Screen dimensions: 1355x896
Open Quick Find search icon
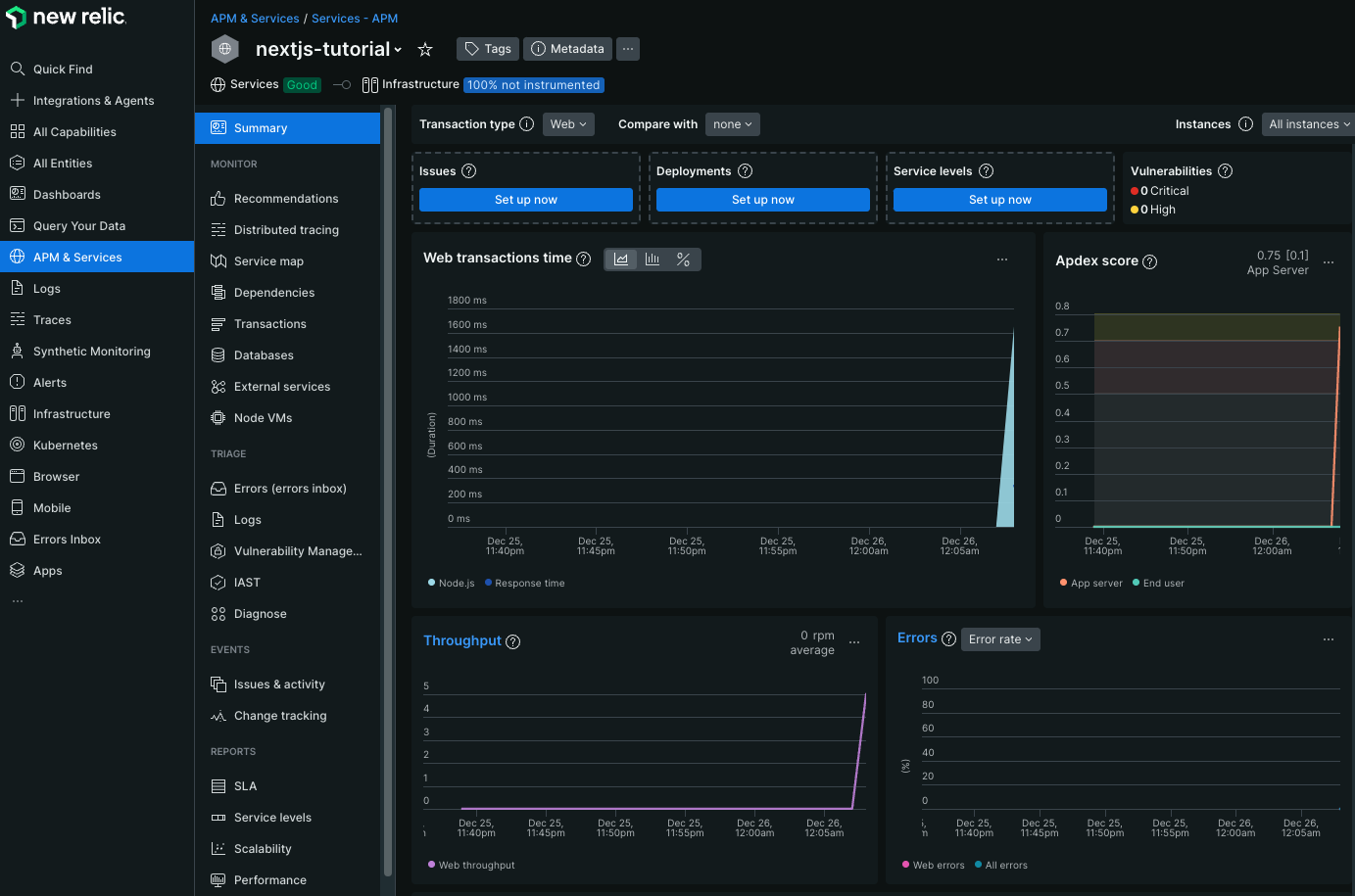(17, 69)
